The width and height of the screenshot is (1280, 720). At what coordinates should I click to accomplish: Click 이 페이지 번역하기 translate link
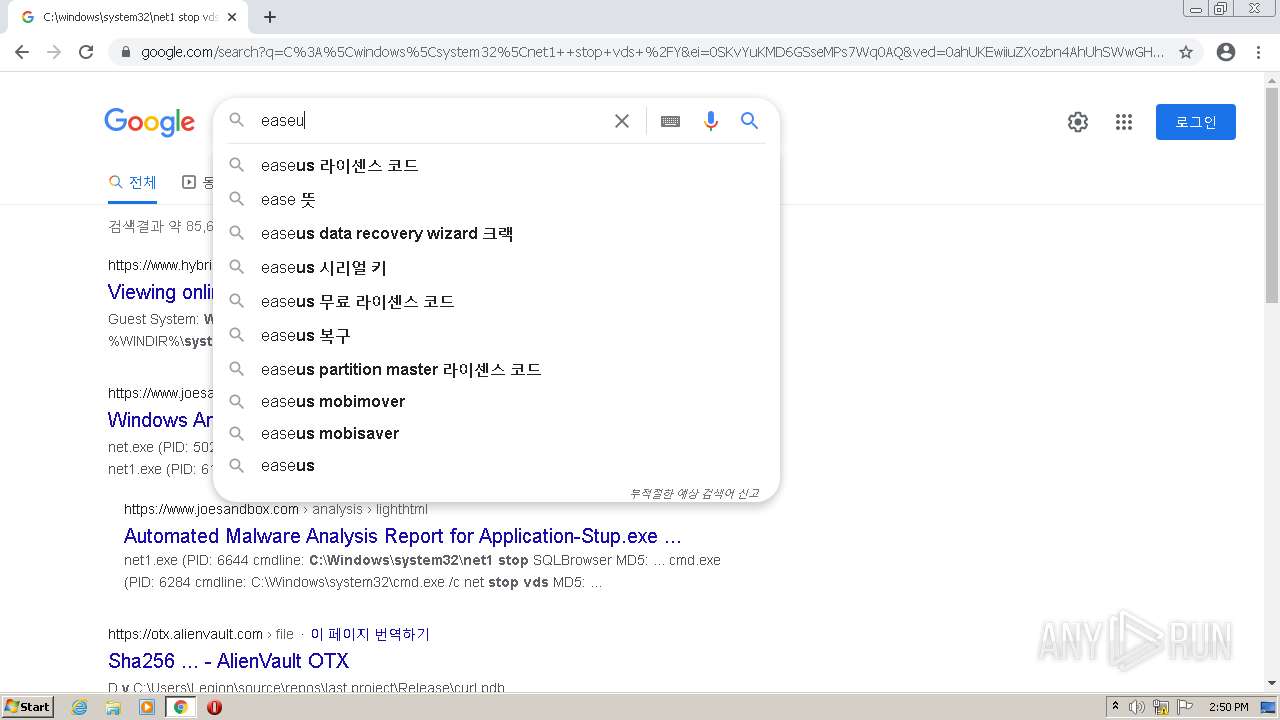point(370,634)
